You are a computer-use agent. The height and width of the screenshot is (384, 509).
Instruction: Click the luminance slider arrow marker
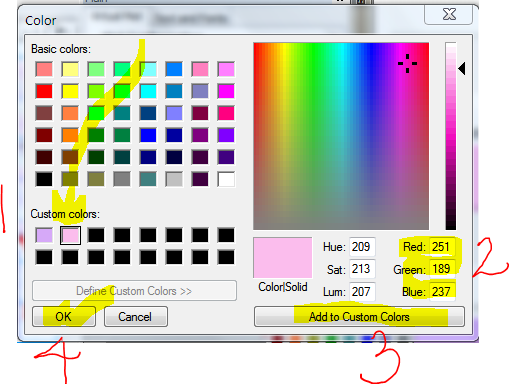(x=462, y=69)
